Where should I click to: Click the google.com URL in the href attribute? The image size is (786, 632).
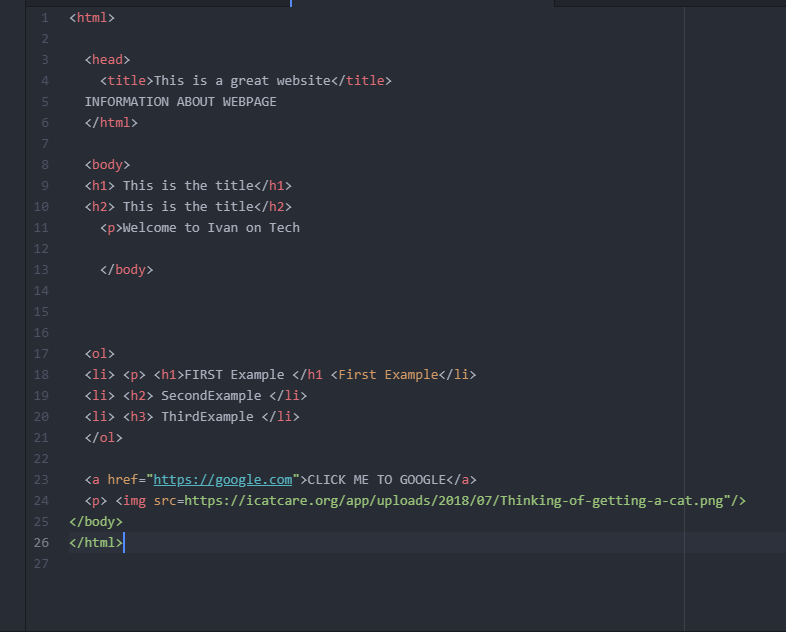click(223, 480)
